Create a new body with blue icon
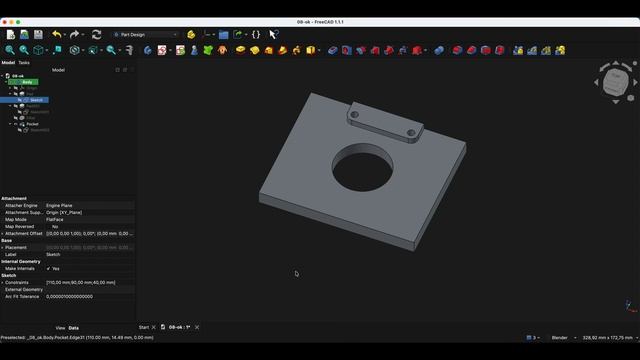This screenshot has height=360, width=640. [147, 50]
